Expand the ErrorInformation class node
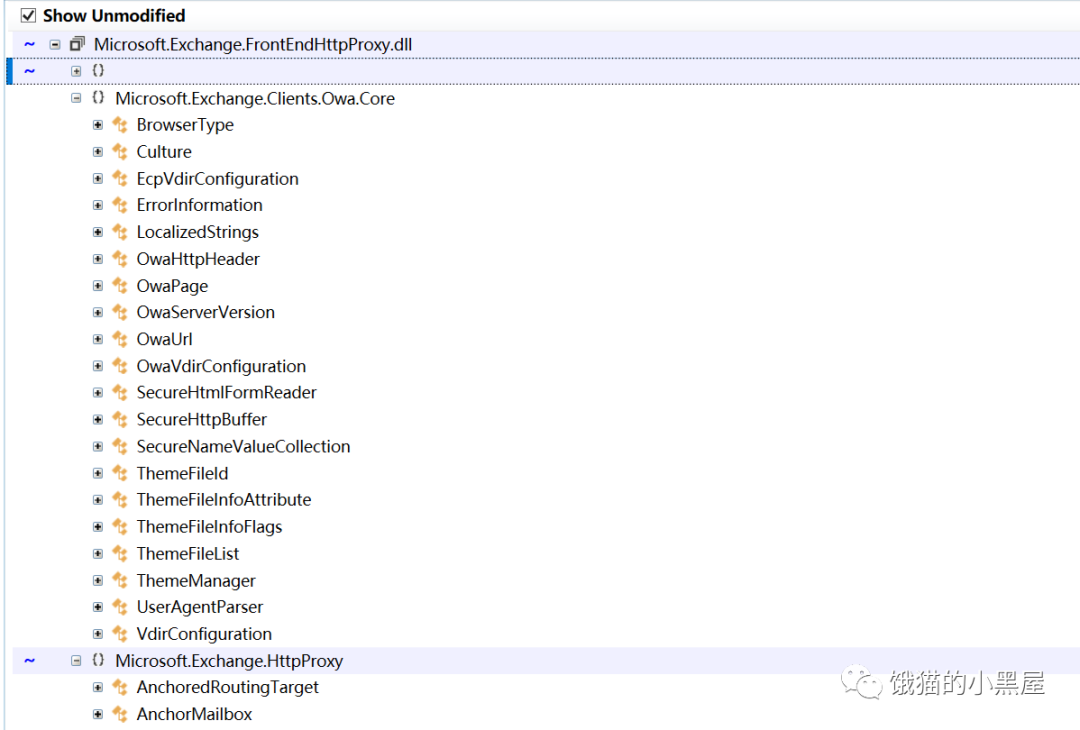This screenshot has width=1080, height=730. pyautogui.click(x=98, y=205)
